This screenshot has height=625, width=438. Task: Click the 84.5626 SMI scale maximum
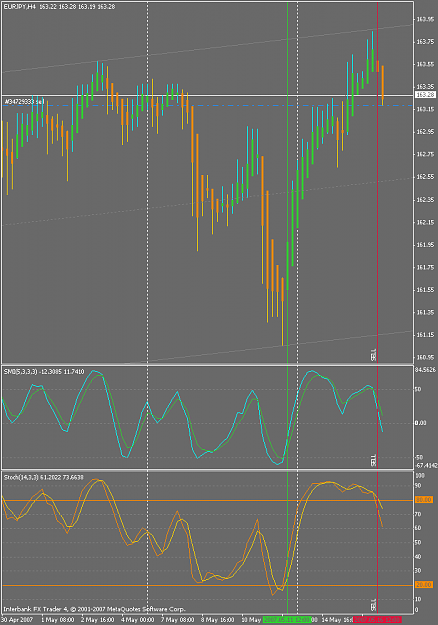coord(425,370)
